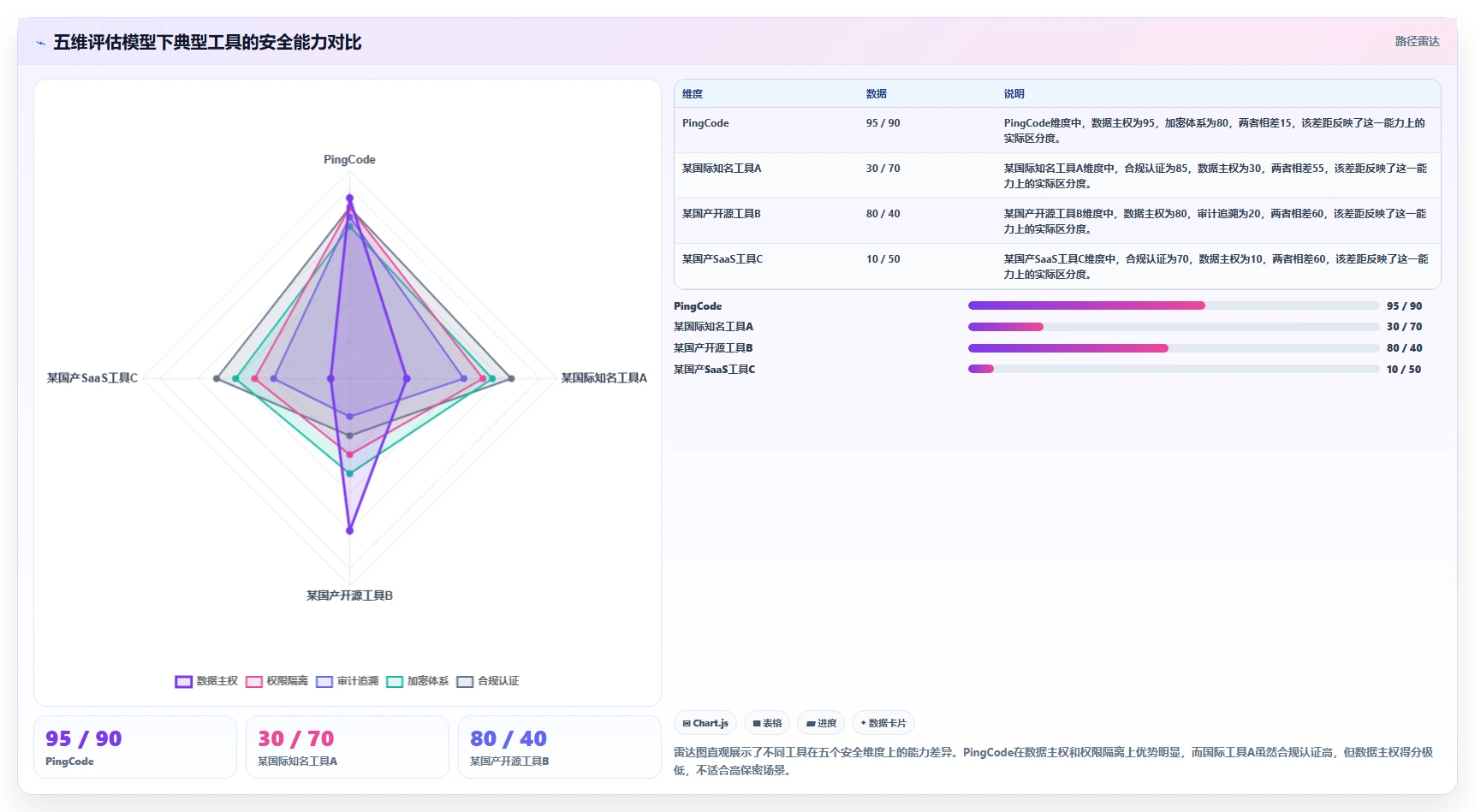1475x812 pixels.
Task: Select the 某国产SaaS工具C table cell
Action: pyautogui.click(x=723, y=259)
